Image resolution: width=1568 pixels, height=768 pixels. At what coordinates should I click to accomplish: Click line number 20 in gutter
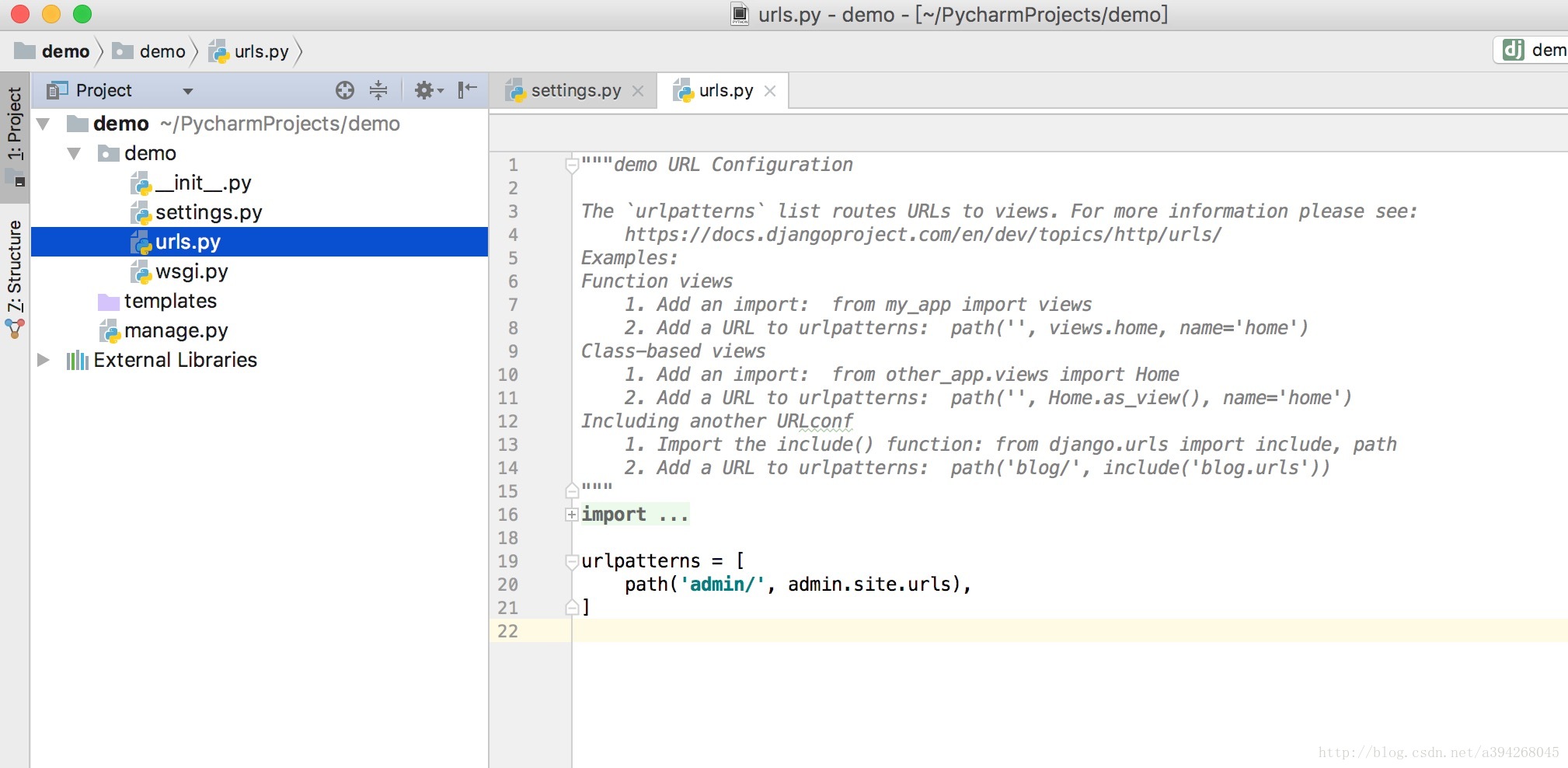click(x=507, y=585)
